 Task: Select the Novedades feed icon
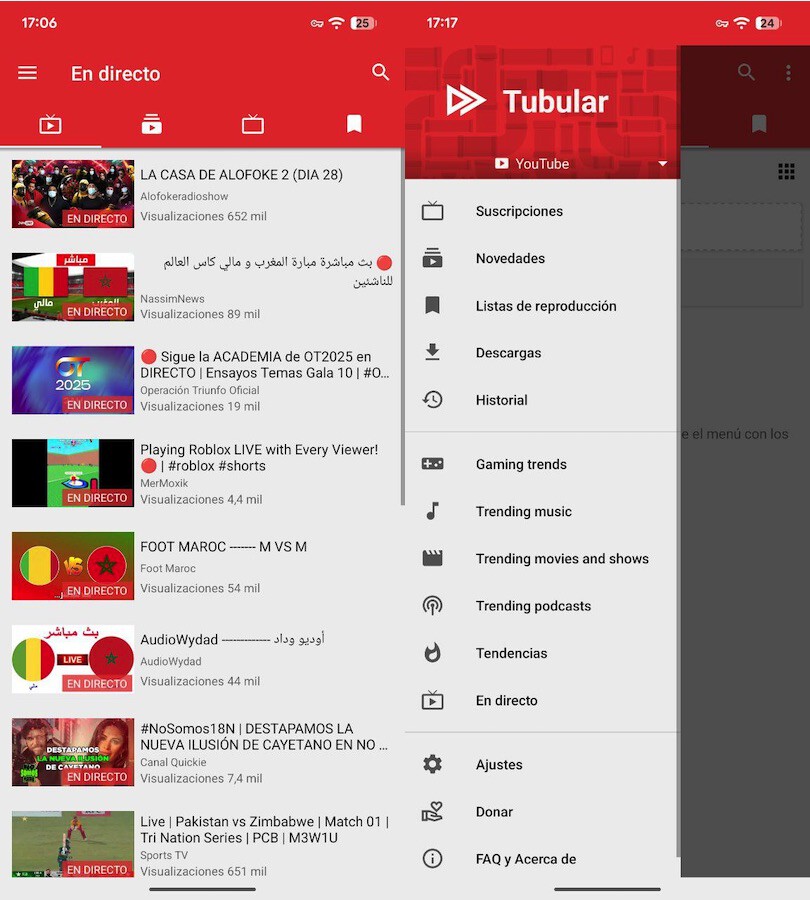coord(434,258)
